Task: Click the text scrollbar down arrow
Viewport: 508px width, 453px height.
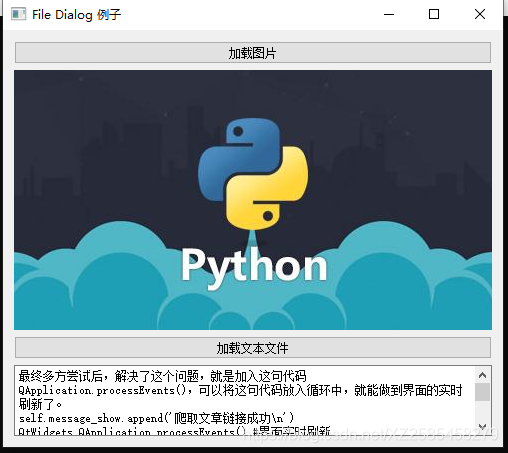Action: pos(482,427)
